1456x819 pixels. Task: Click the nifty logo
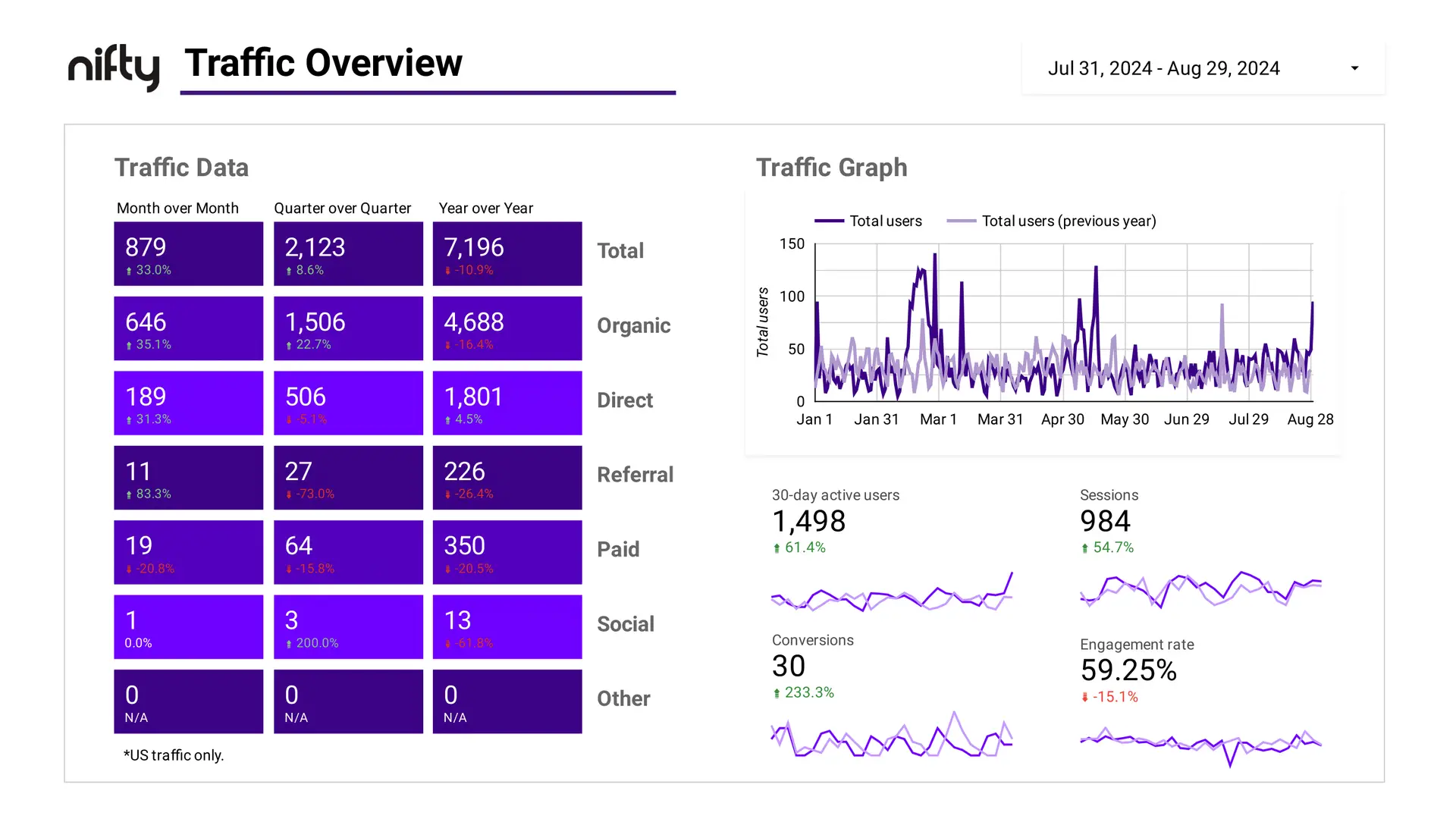coord(112,67)
